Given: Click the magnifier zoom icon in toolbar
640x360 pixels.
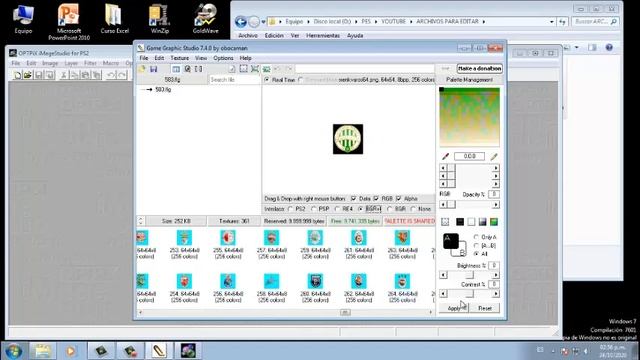Looking at the screenshot, I should click(x=187, y=69).
